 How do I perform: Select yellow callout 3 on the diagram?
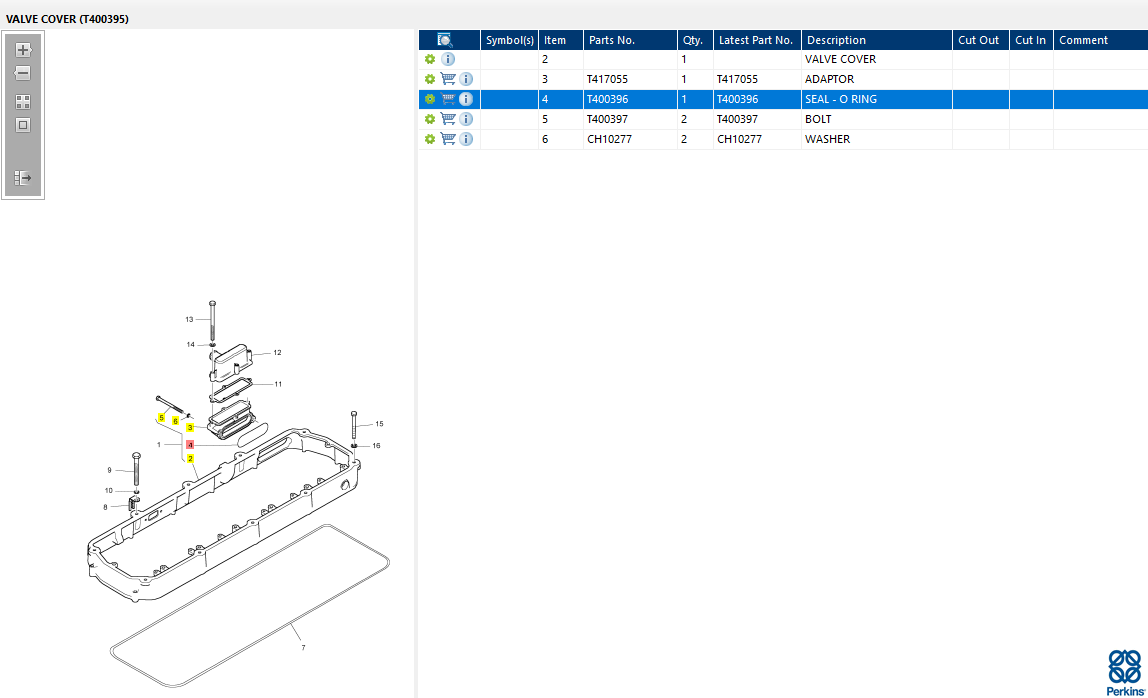190,427
